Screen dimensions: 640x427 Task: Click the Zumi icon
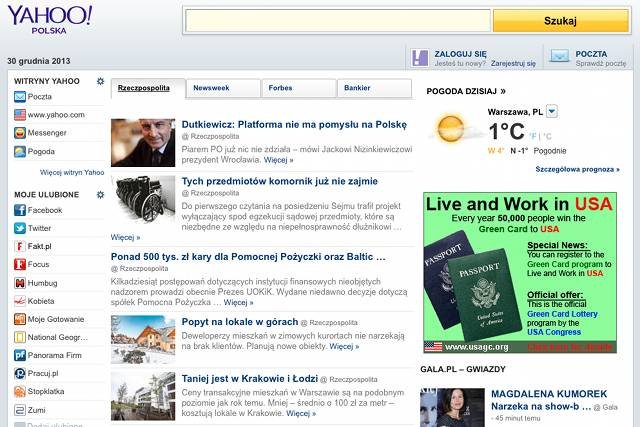(20, 410)
